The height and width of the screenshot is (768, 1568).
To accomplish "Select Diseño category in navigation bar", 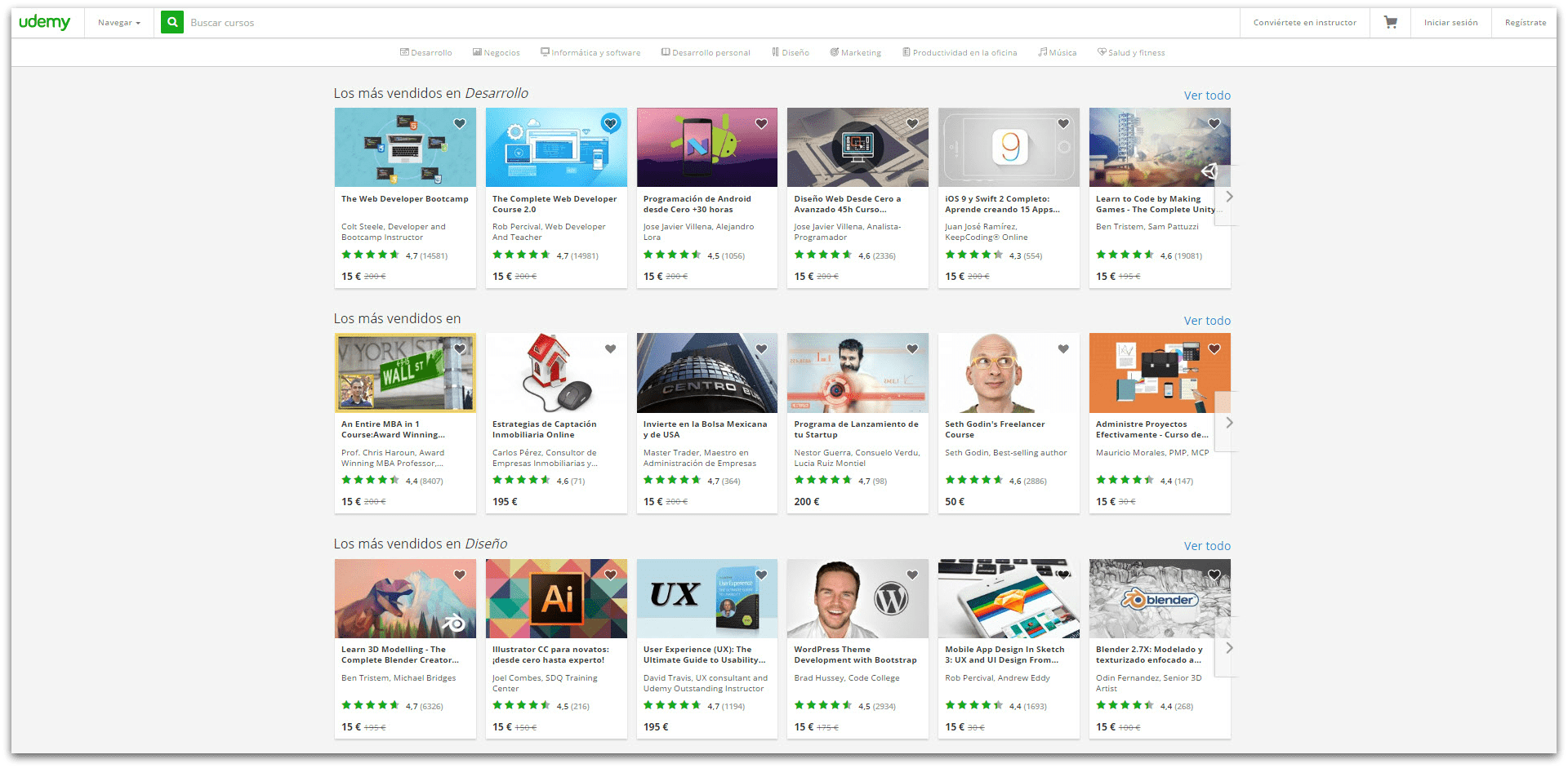I will tap(791, 52).
